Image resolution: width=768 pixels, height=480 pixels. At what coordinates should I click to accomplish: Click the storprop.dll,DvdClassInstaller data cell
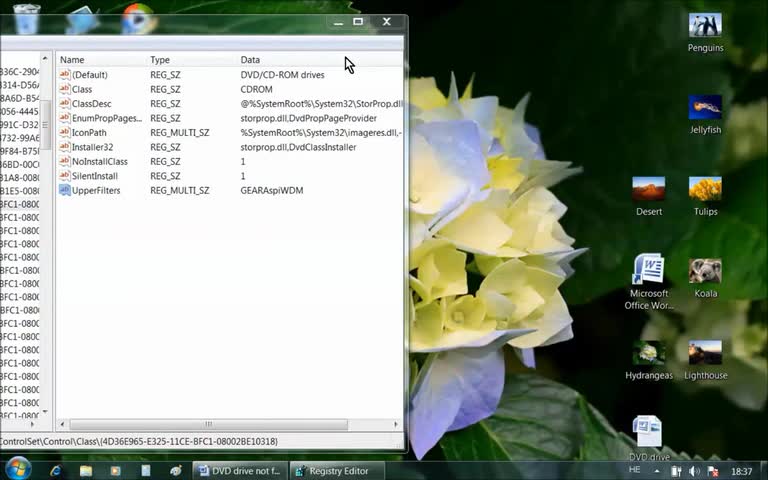click(x=298, y=147)
